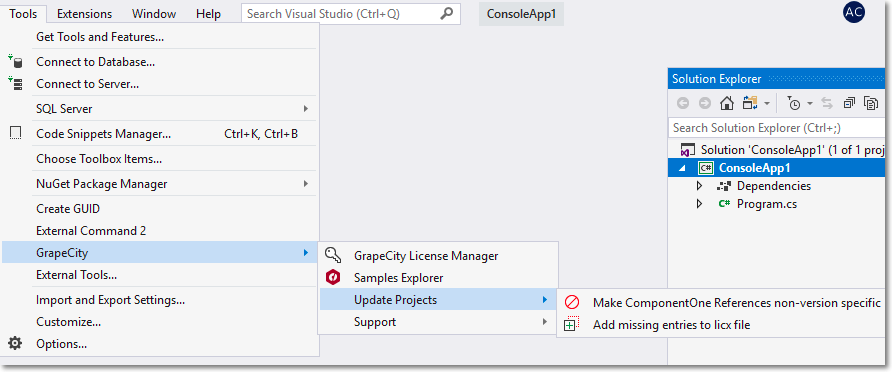The height and width of the screenshot is (372, 892).
Task: Open the user account AC avatar
Action: [x=854, y=12]
